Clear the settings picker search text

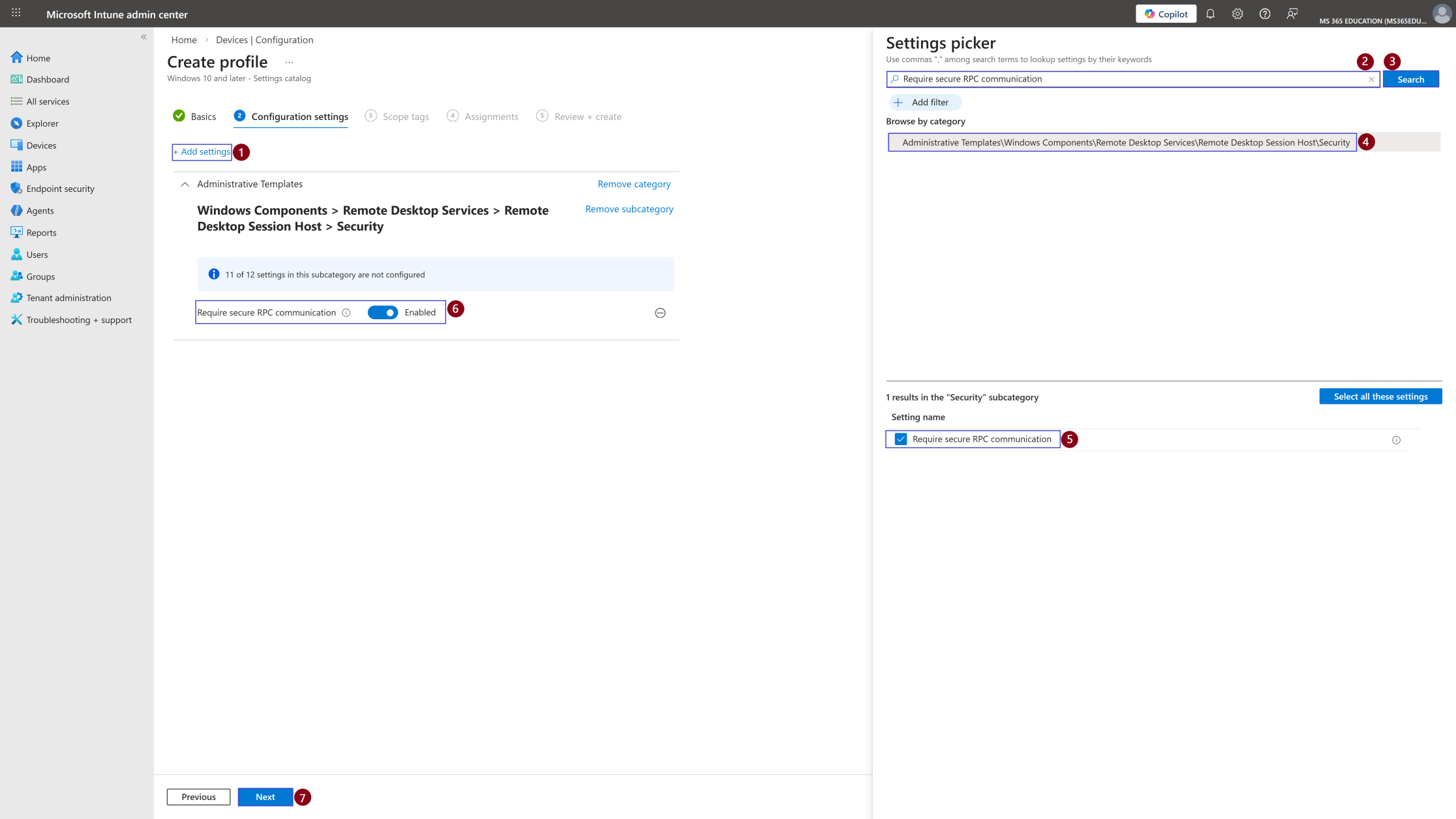point(1371,79)
